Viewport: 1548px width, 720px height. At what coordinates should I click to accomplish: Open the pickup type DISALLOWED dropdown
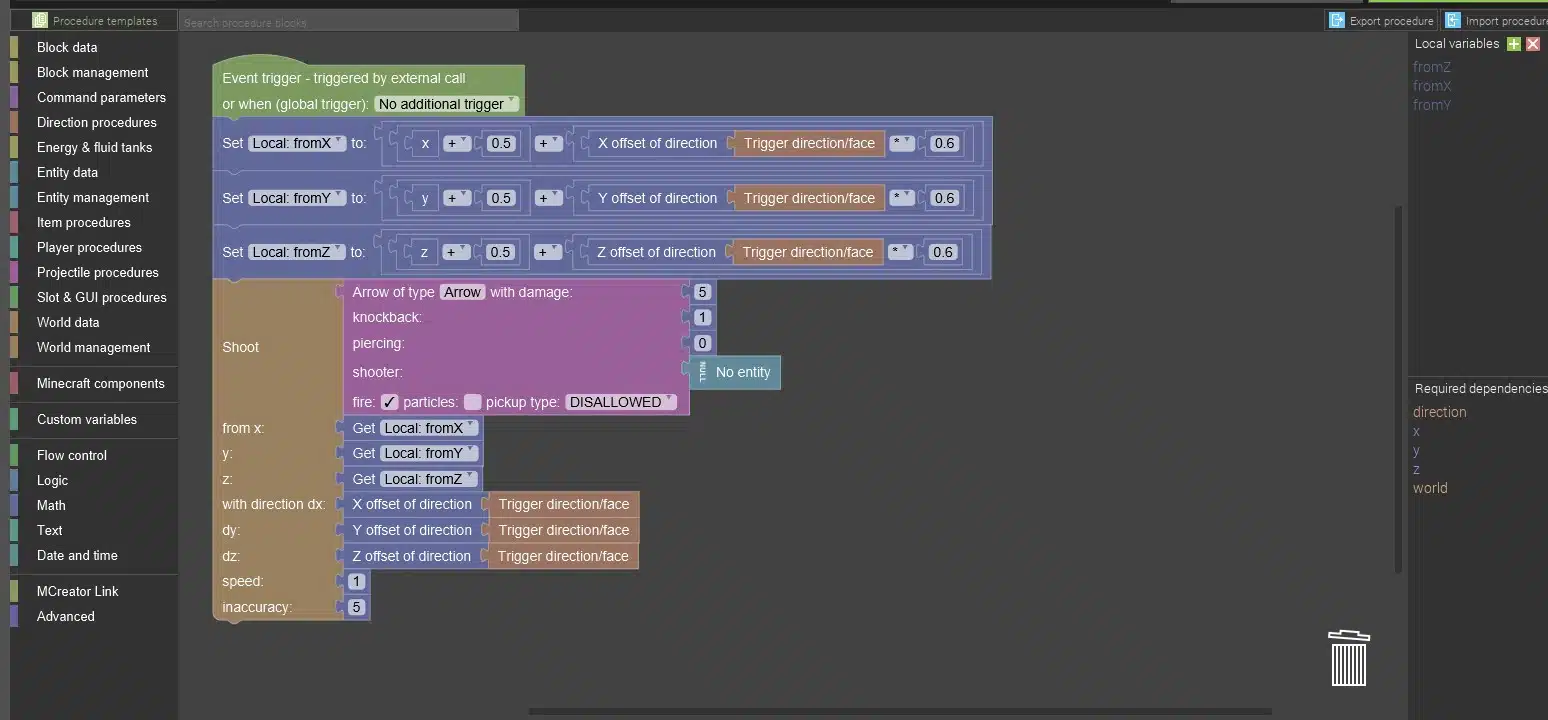(621, 402)
